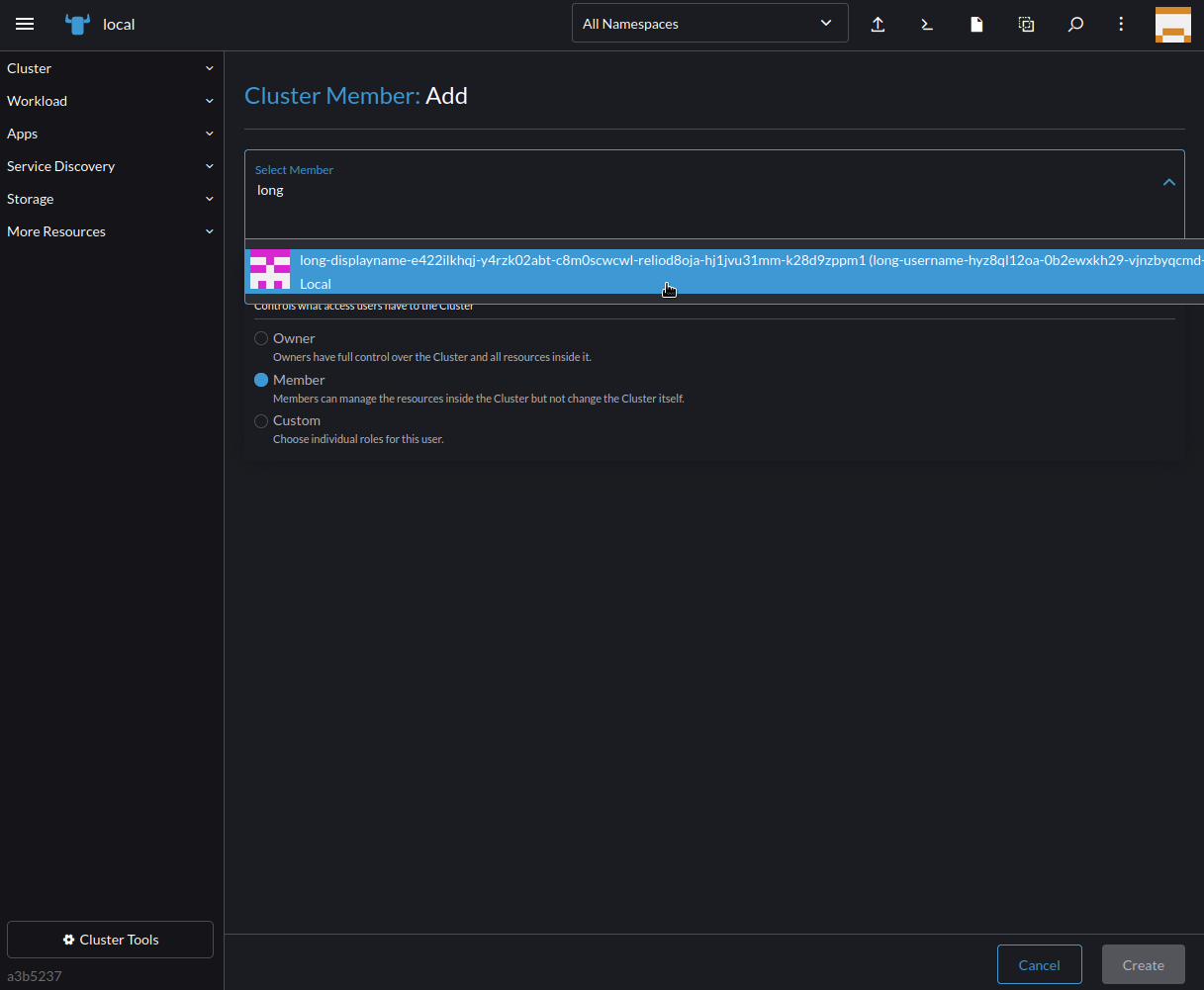This screenshot has height=990, width=1204.
Task: Select the Member permission radio button
Action: (x=261, y=379)
